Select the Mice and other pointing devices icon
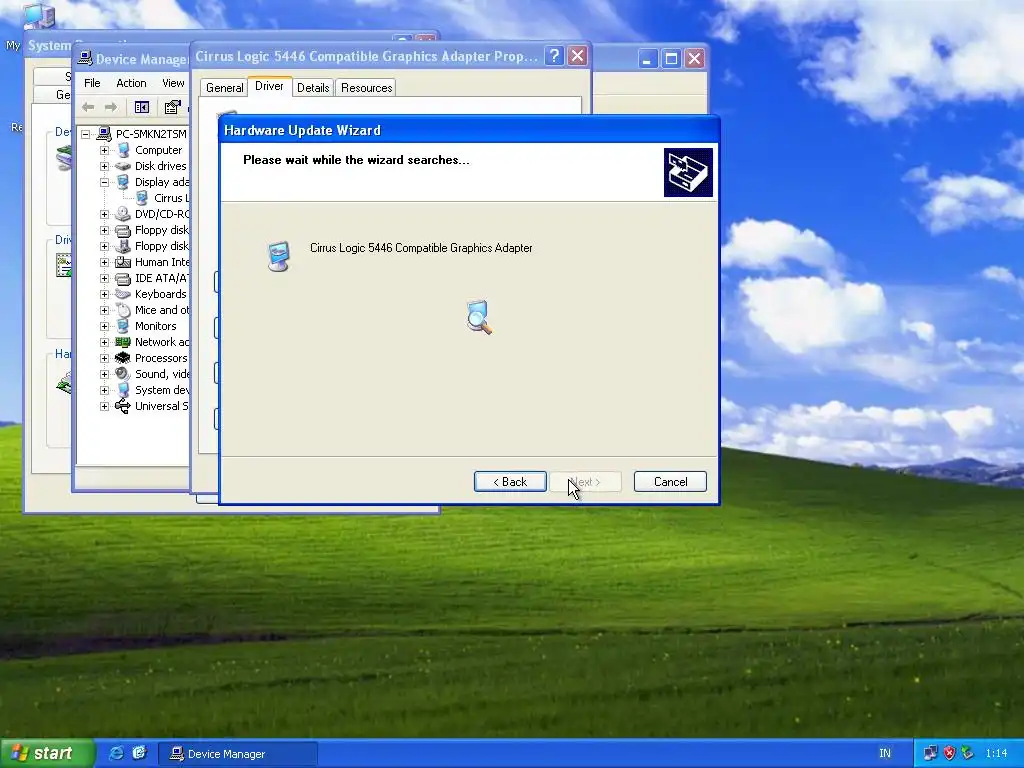This screenshot has width=1024, height=768. point(123,310)
